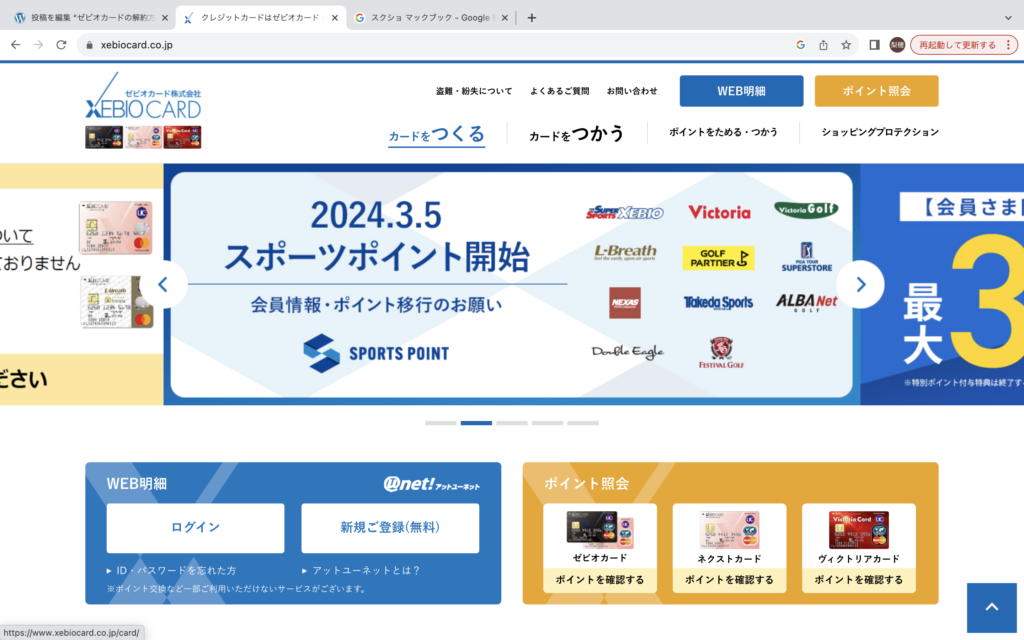This screenshot has width=1024, height=640.
Task: Open a new tab with plus icon
Action: coord(532,18)
